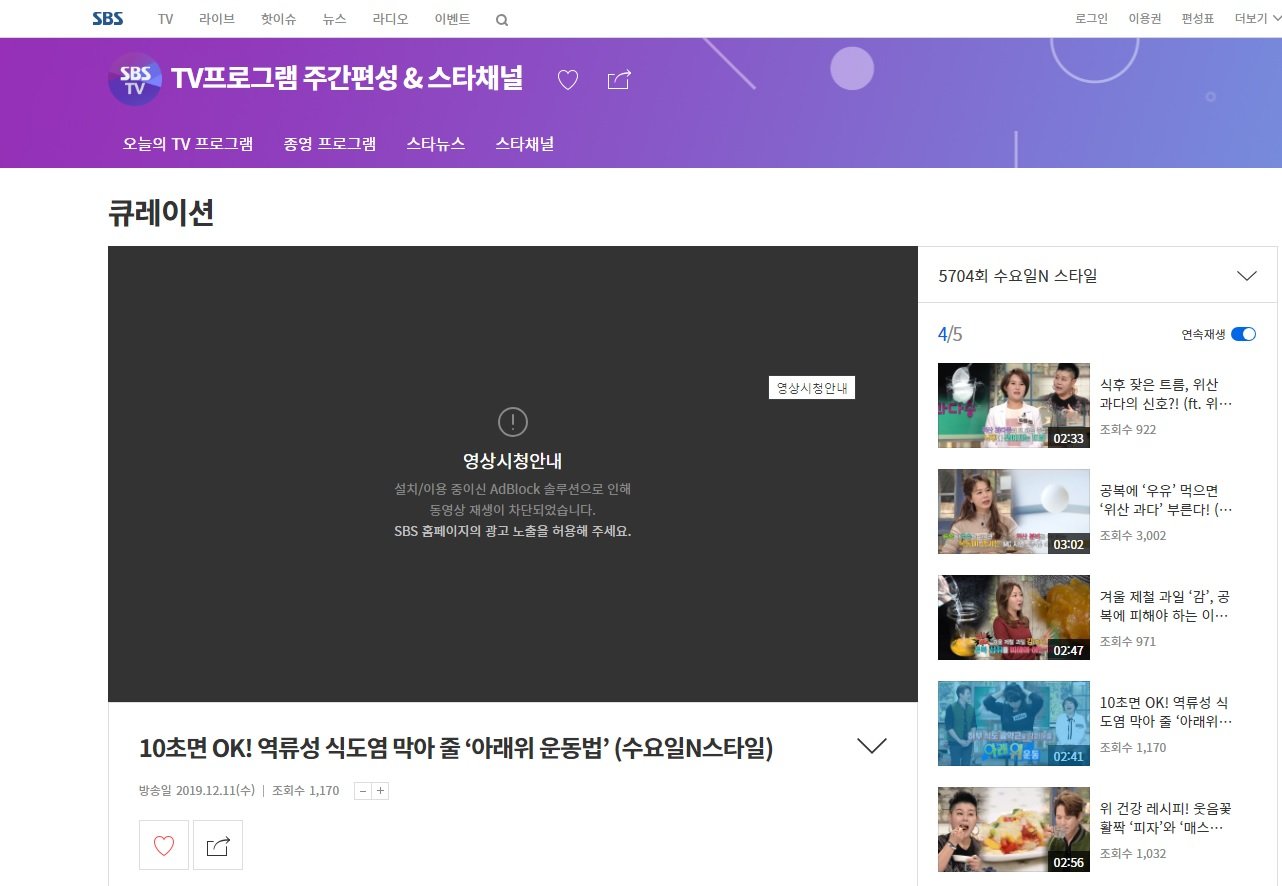Disable the 연속재생 continuous playback toggle
The image size is (1282, 886).
1243,334
